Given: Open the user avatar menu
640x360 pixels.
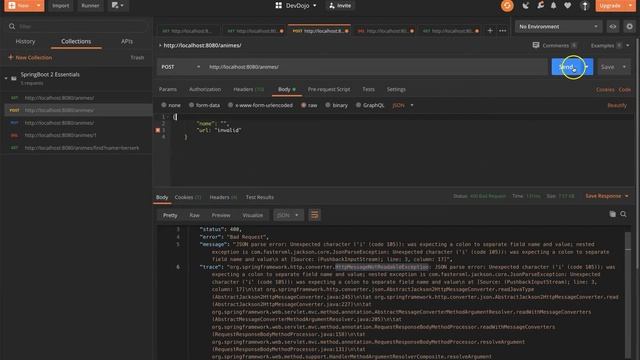Looking at the screenshot, I should pos(585,6).
